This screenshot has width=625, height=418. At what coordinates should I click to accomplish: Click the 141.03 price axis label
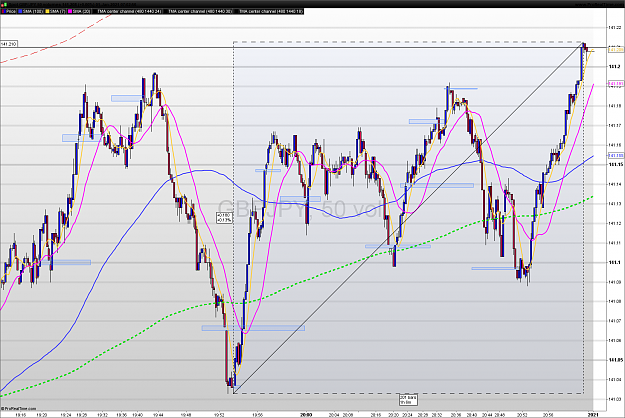tap(614, 399)
